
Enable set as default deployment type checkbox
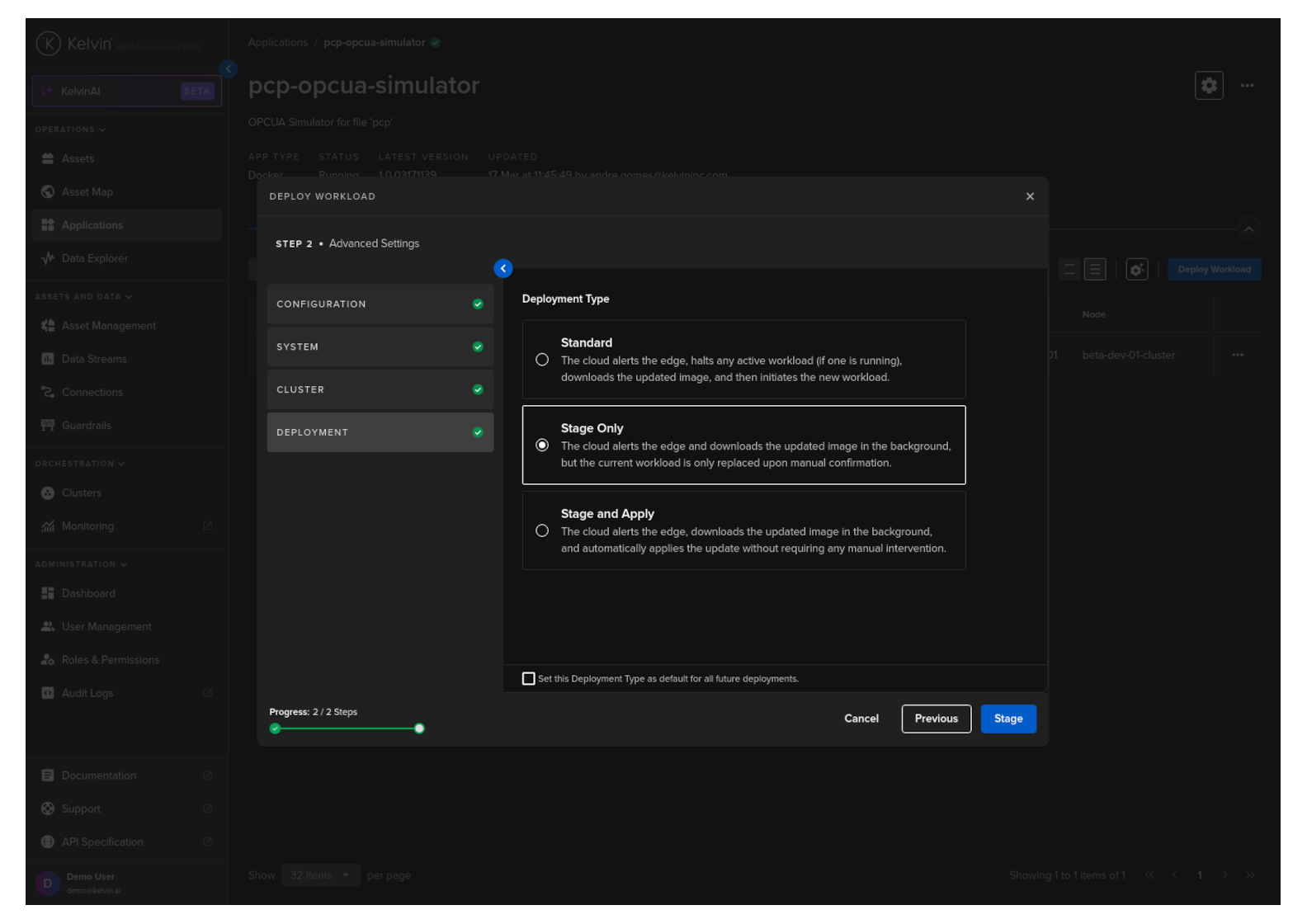(529, 679)
